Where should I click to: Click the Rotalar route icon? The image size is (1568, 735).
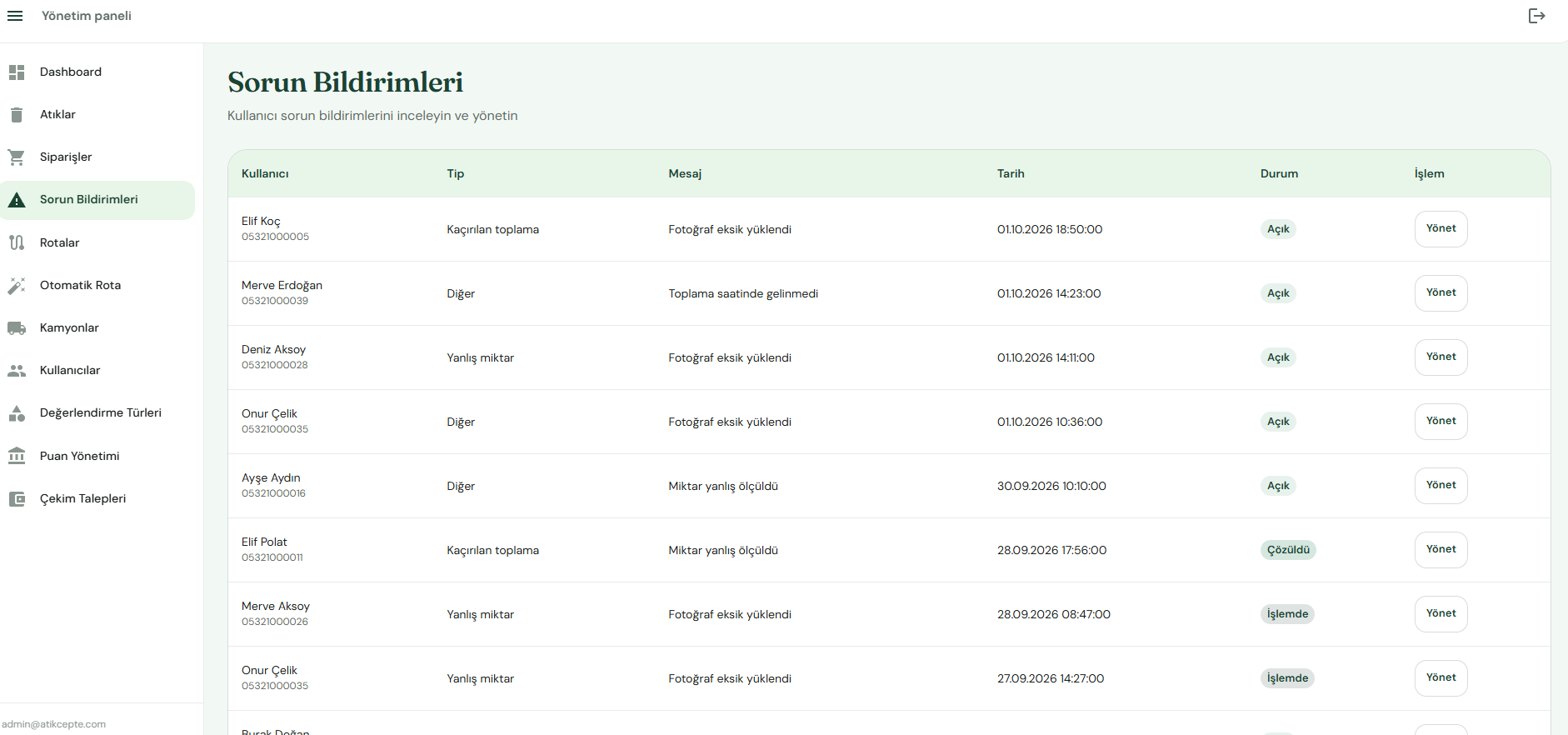[17, 242]
